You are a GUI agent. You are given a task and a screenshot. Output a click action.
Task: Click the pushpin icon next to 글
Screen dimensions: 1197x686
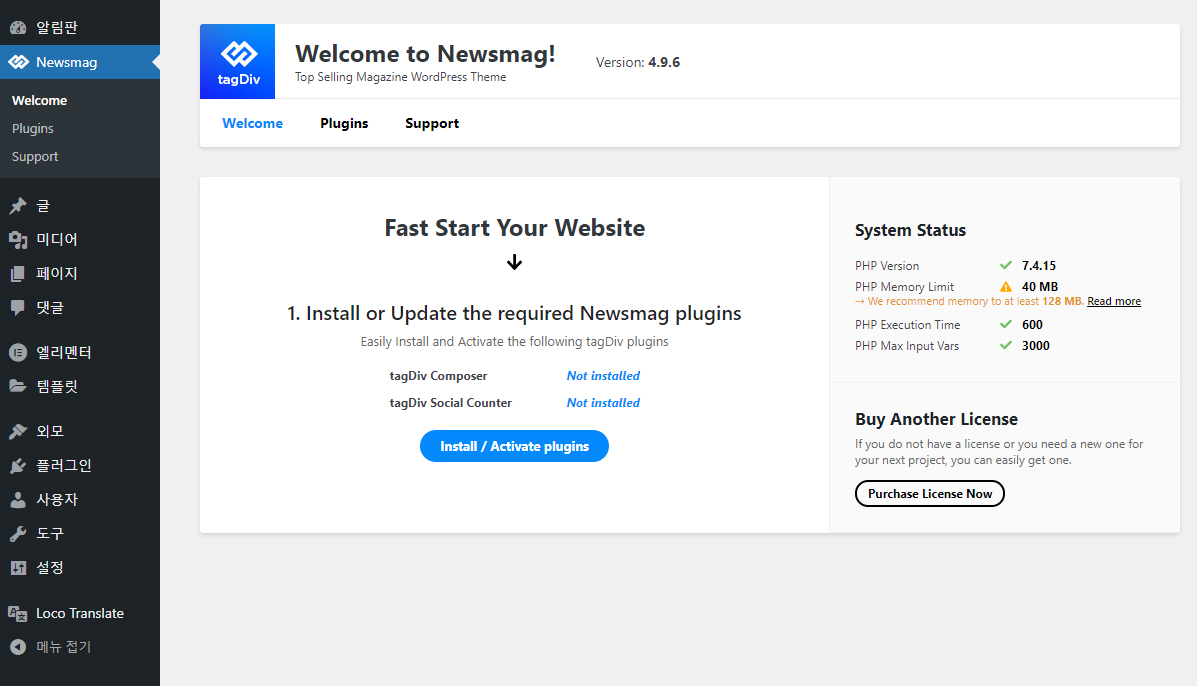click(x=18, y=205)
